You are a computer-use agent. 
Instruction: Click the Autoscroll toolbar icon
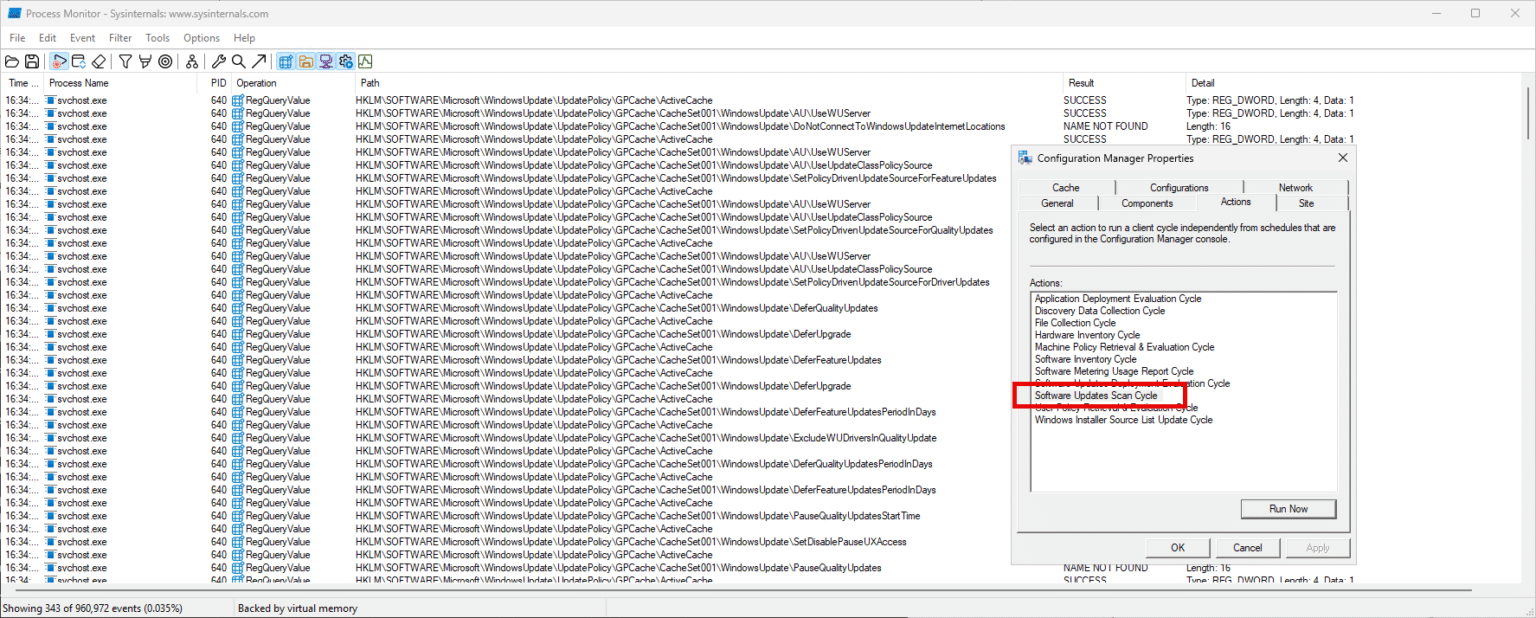(77, 61)
